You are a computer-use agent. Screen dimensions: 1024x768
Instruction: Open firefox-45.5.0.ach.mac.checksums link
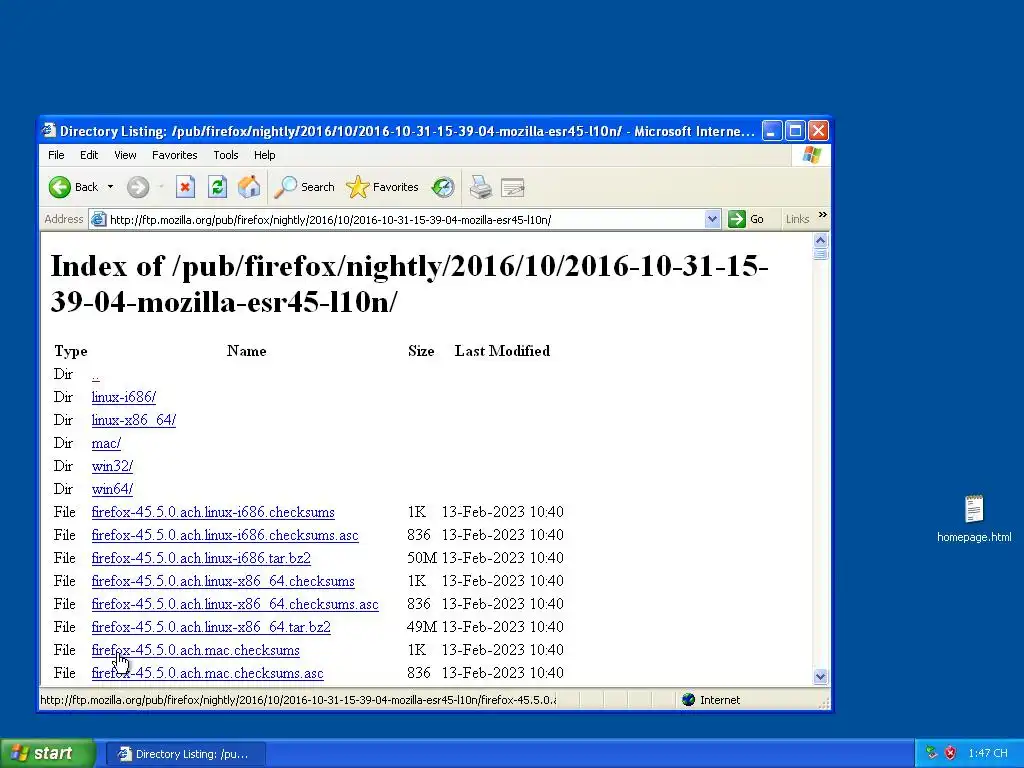pos(195,650)
